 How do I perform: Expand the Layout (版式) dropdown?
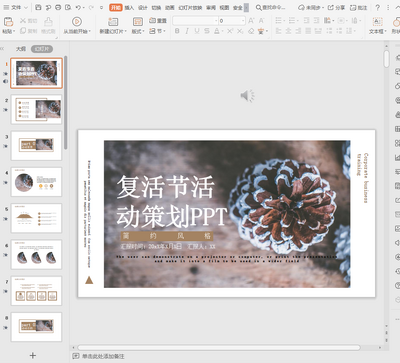pos(138,31)
